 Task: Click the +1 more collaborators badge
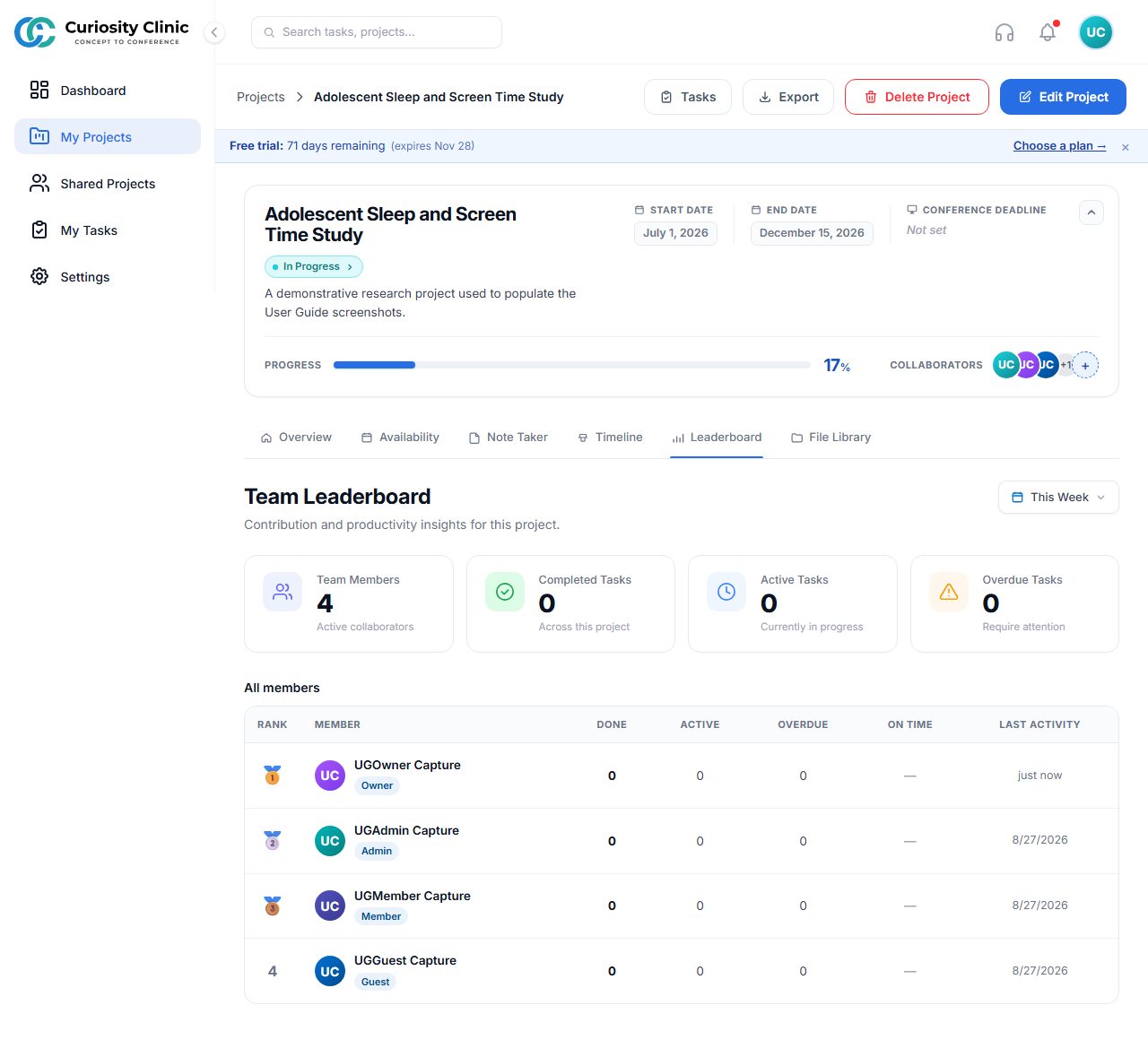1066,365
